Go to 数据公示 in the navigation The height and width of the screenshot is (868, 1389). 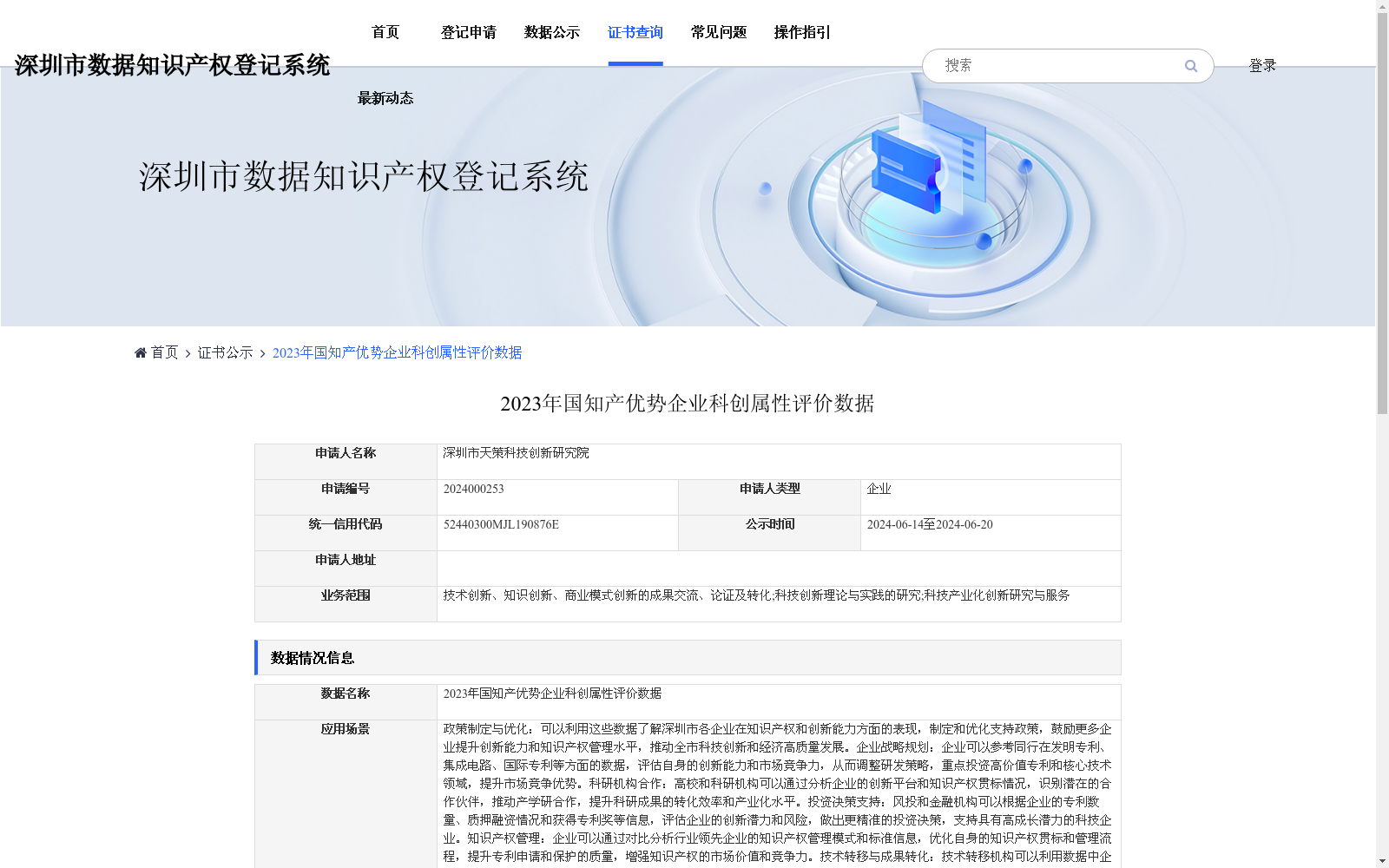point(552,32)
